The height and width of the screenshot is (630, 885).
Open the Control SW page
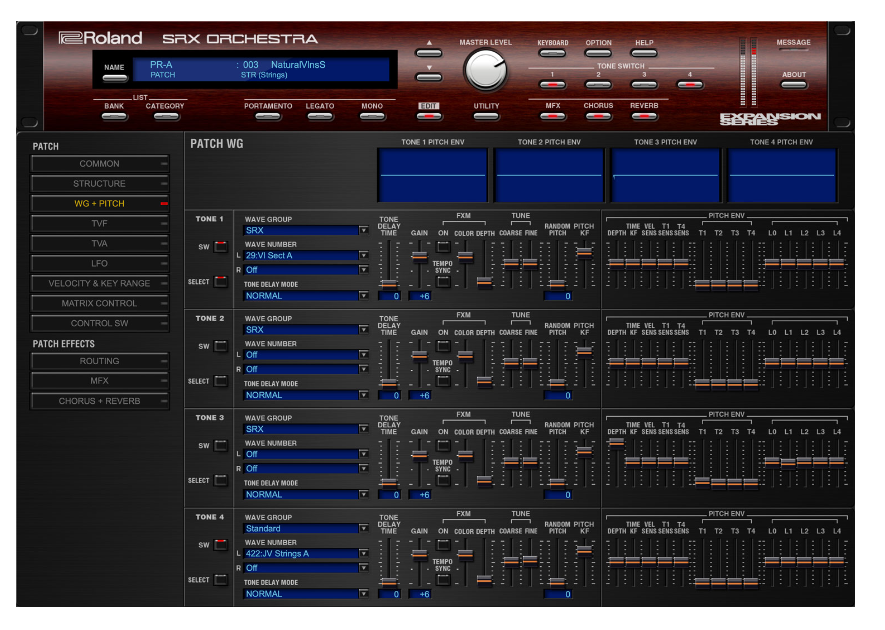(x=100, y=323)
